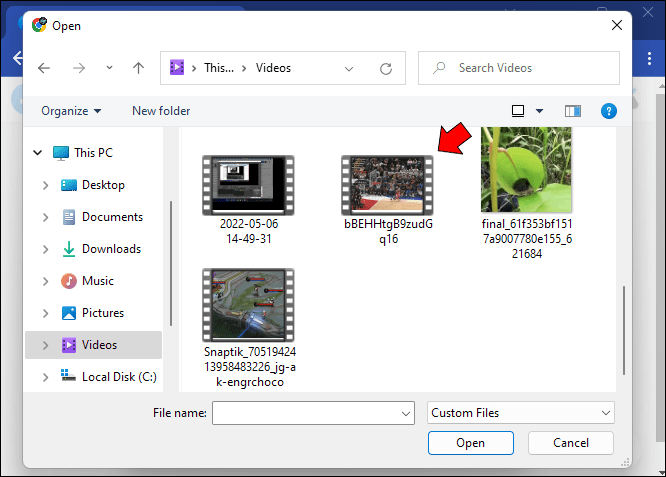Refresh the Videos folder listing
The width and height of the screenshot is (666, 477).
pos(386,68)
